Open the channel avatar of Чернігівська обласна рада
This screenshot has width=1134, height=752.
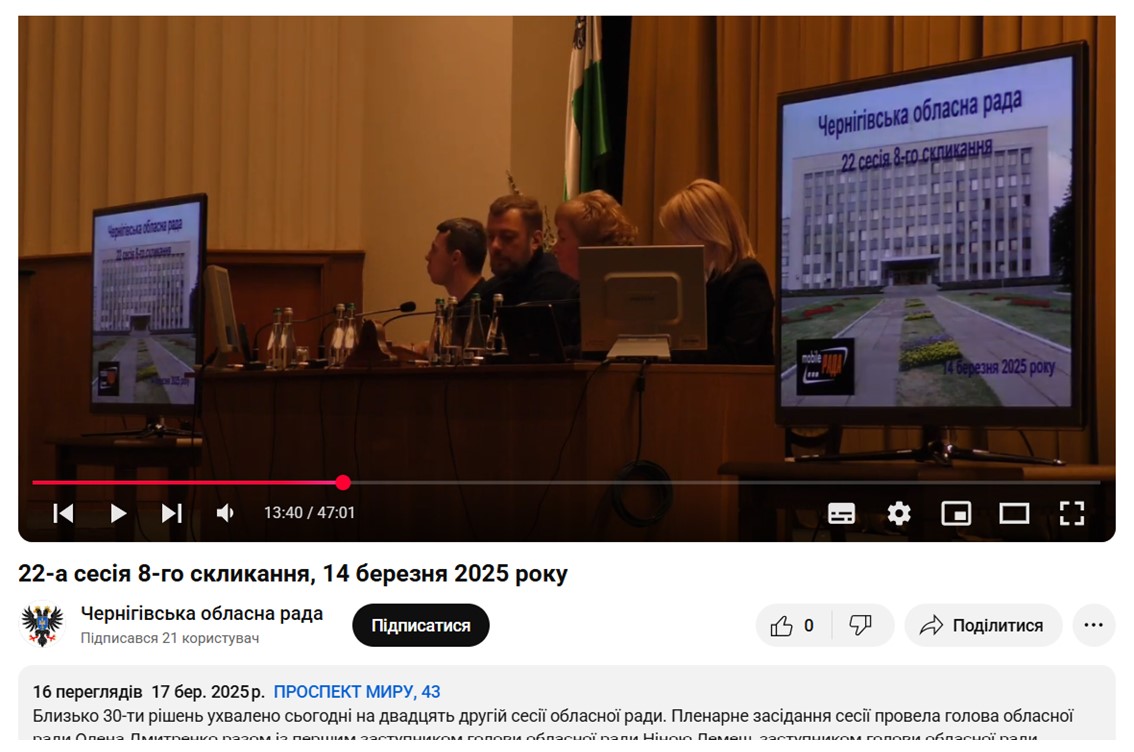[x=42, y=625]
